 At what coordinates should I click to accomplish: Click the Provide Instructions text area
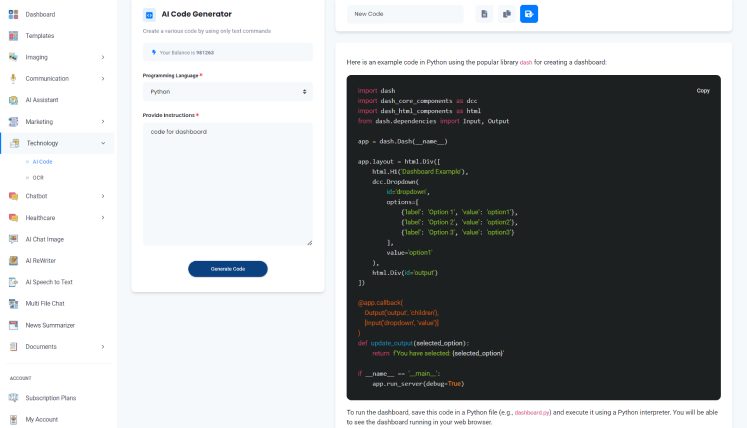pos(228,184)
